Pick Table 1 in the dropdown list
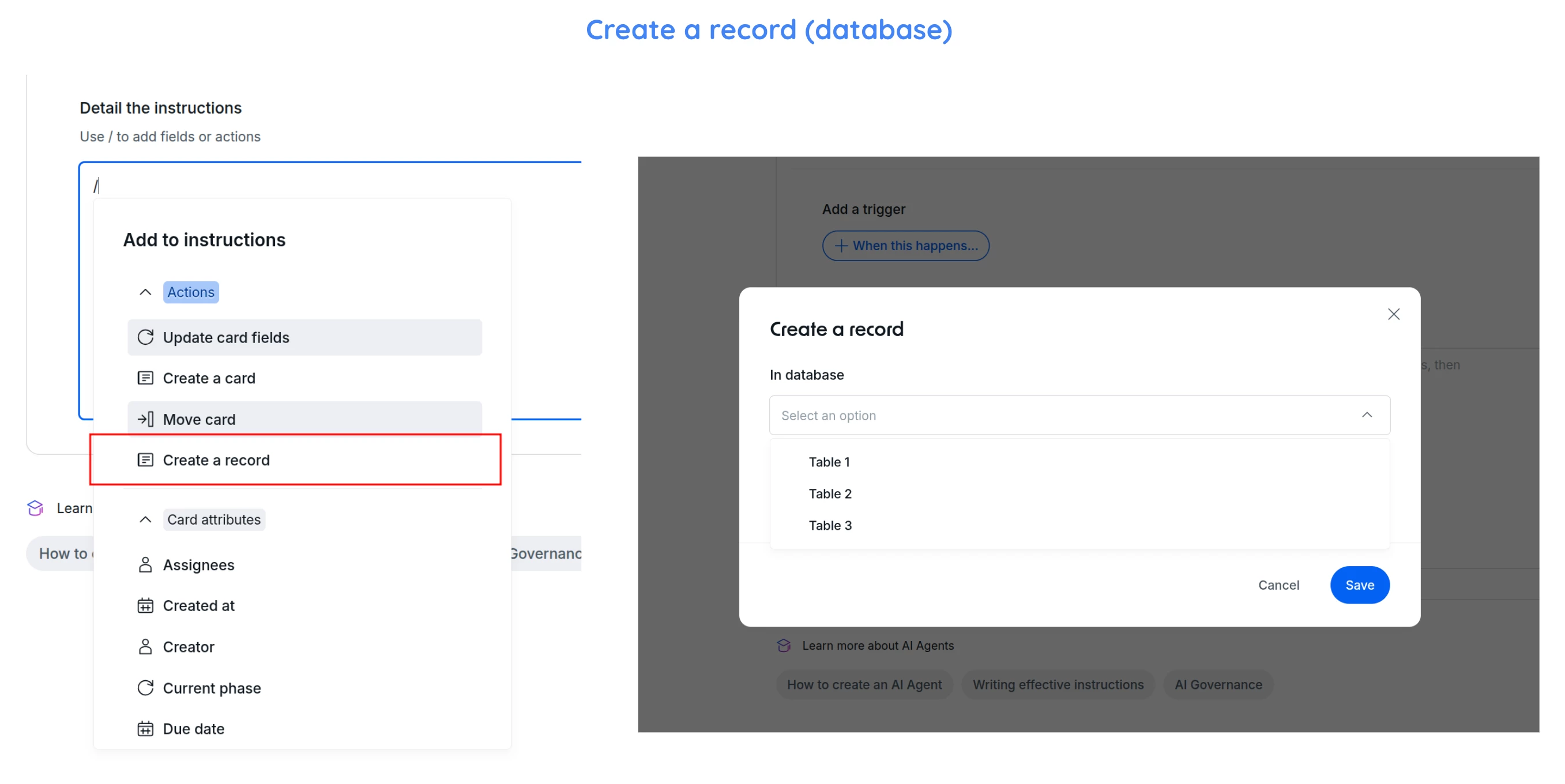The width and height of the screenshot is (1565, 784). pos(829,462)
